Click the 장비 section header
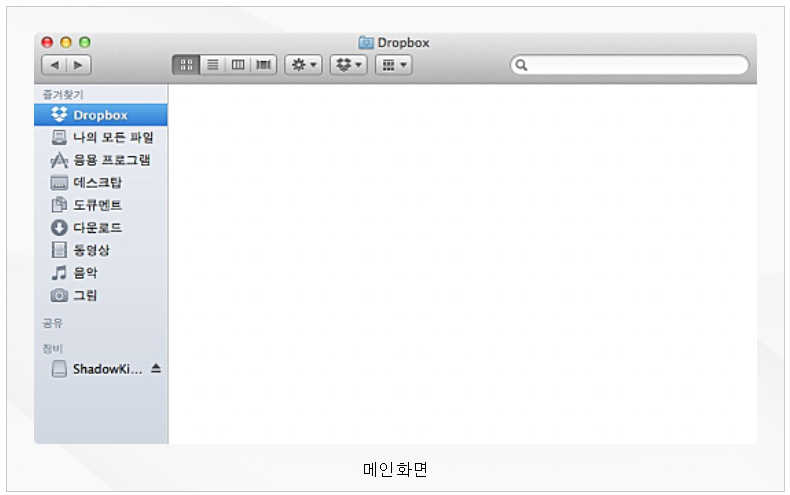This screenshot has width=790, height=495. click(52, 348)
